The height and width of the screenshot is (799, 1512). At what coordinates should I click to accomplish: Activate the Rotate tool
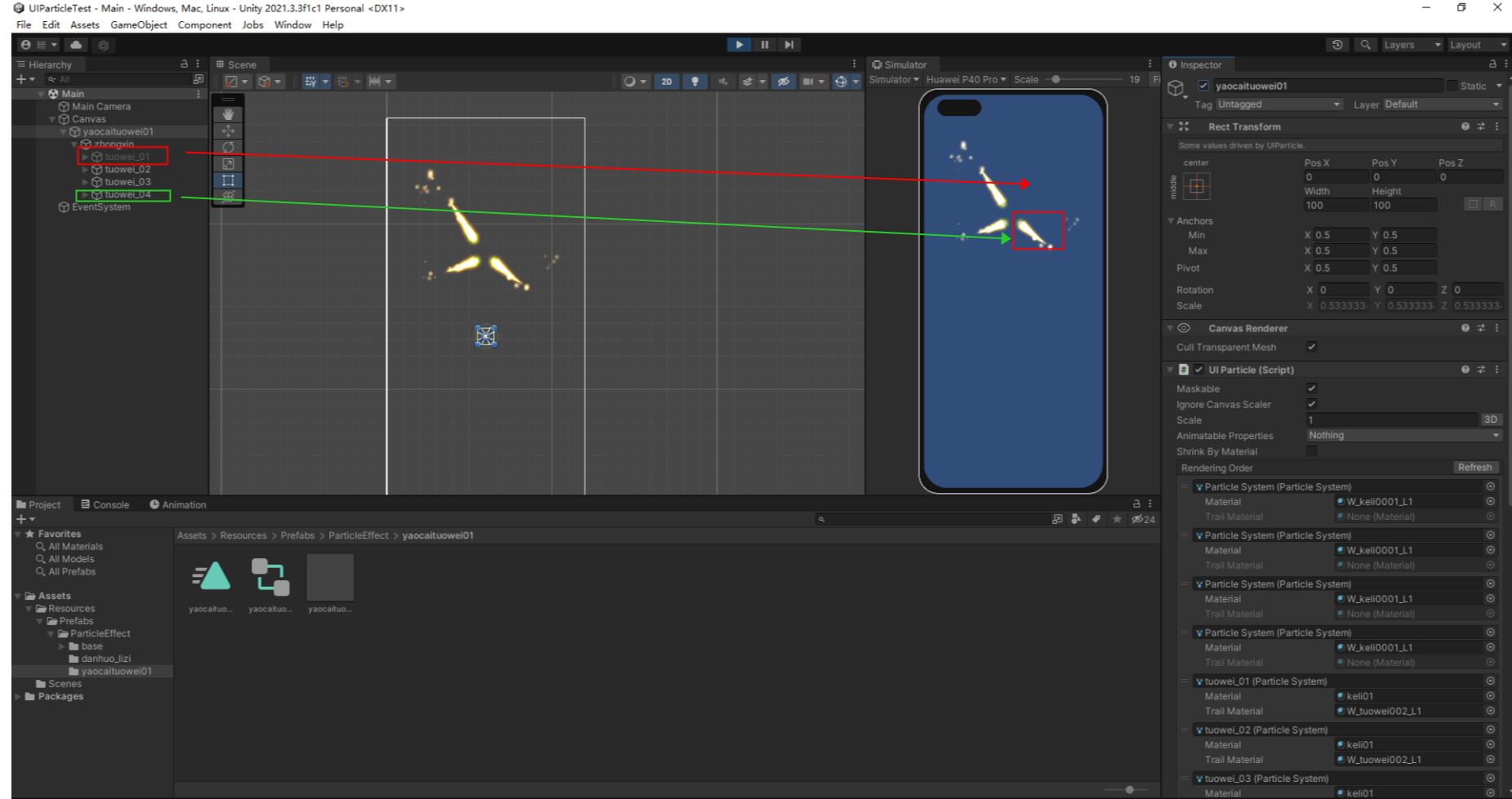pos(229,147)
